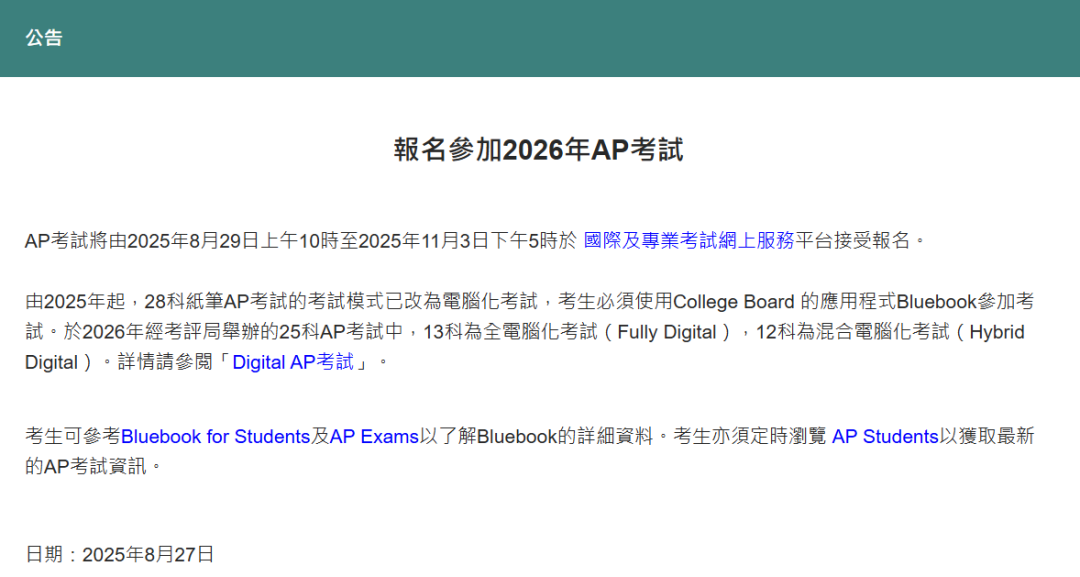Image resolution: width=1080 pixels, height=577 pixels.
Task: Click the "College Board" text
Action: (x=734, y=302)
